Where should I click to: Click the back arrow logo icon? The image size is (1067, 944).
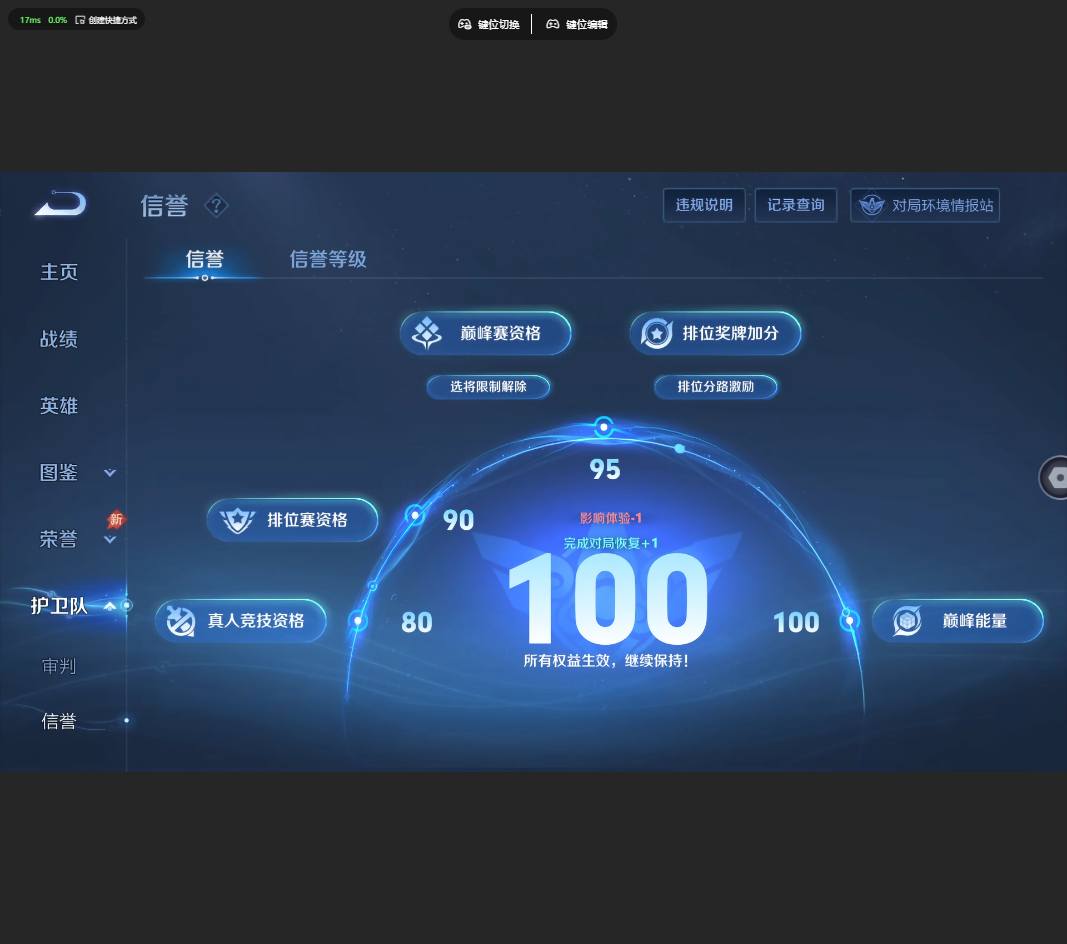pos(61,204)
